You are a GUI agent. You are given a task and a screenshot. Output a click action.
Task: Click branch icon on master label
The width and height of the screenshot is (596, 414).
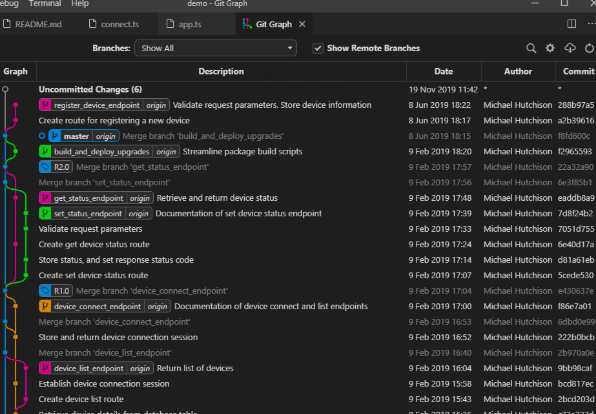(54, 136)
